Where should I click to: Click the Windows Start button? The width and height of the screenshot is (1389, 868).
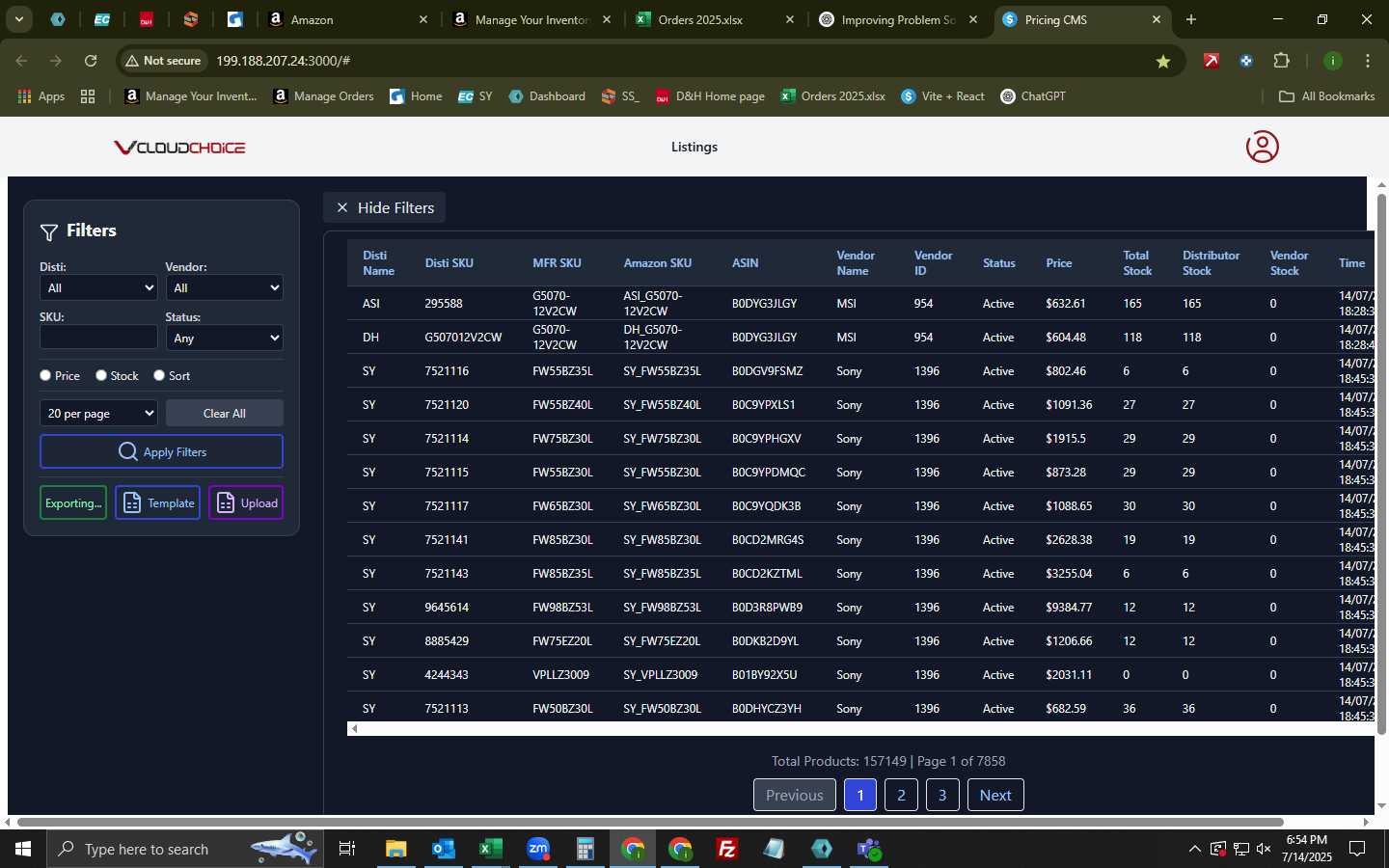(23, 849)
